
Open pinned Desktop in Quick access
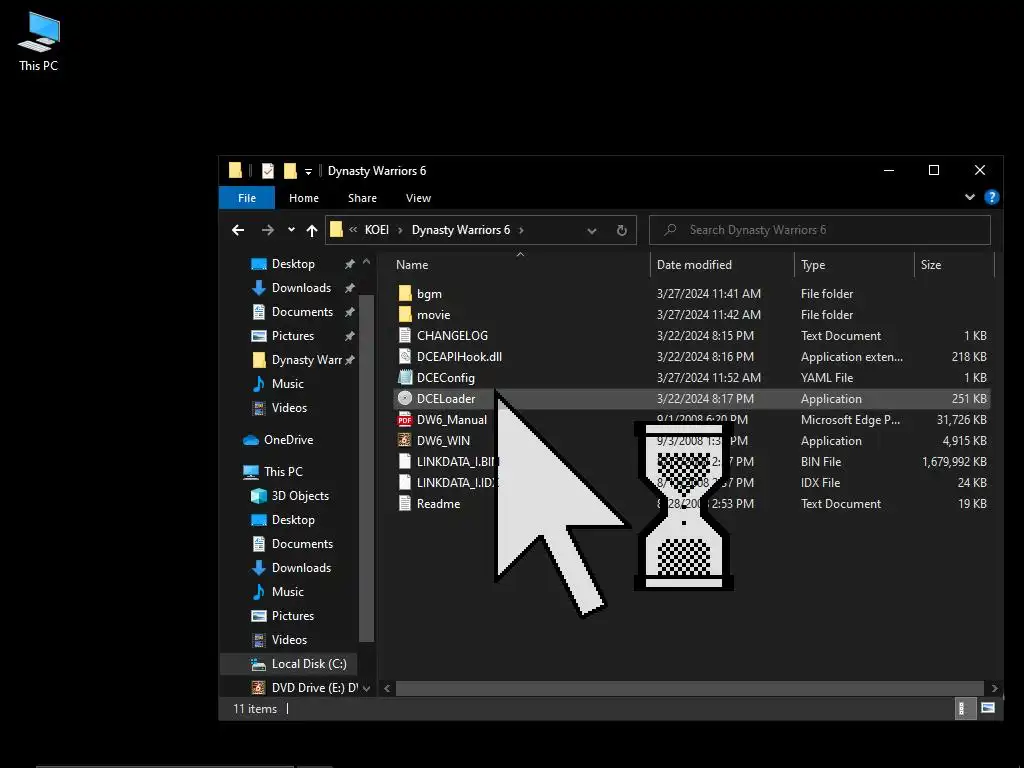click(x=293, y=264)
